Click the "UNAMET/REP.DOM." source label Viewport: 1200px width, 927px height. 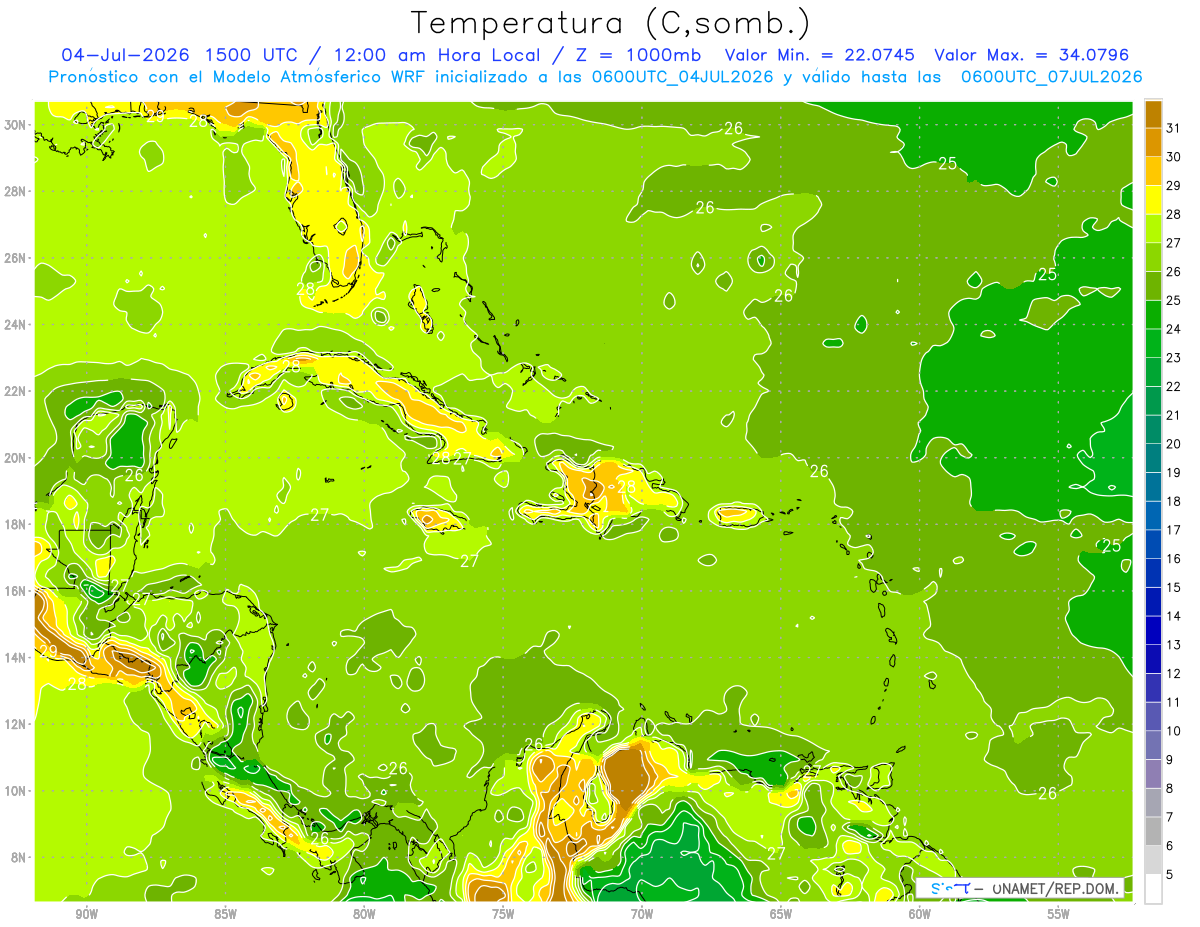click(x=1055, y=888)
